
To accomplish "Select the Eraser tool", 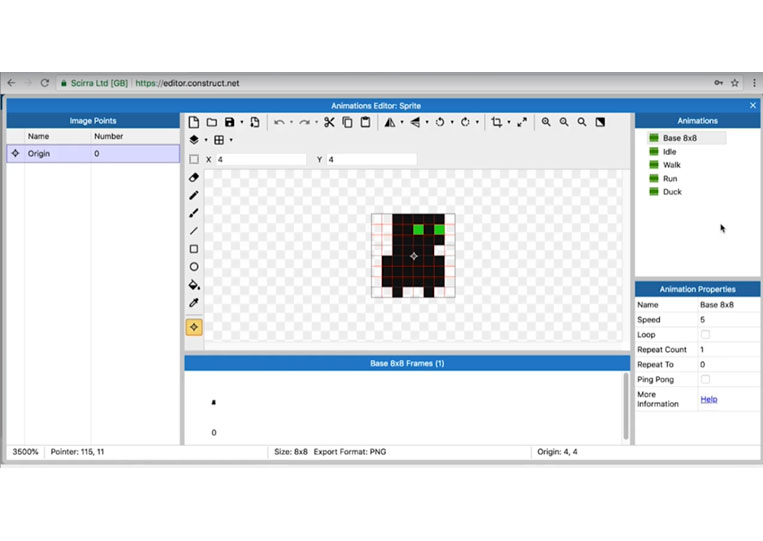I will click(194, 178).
